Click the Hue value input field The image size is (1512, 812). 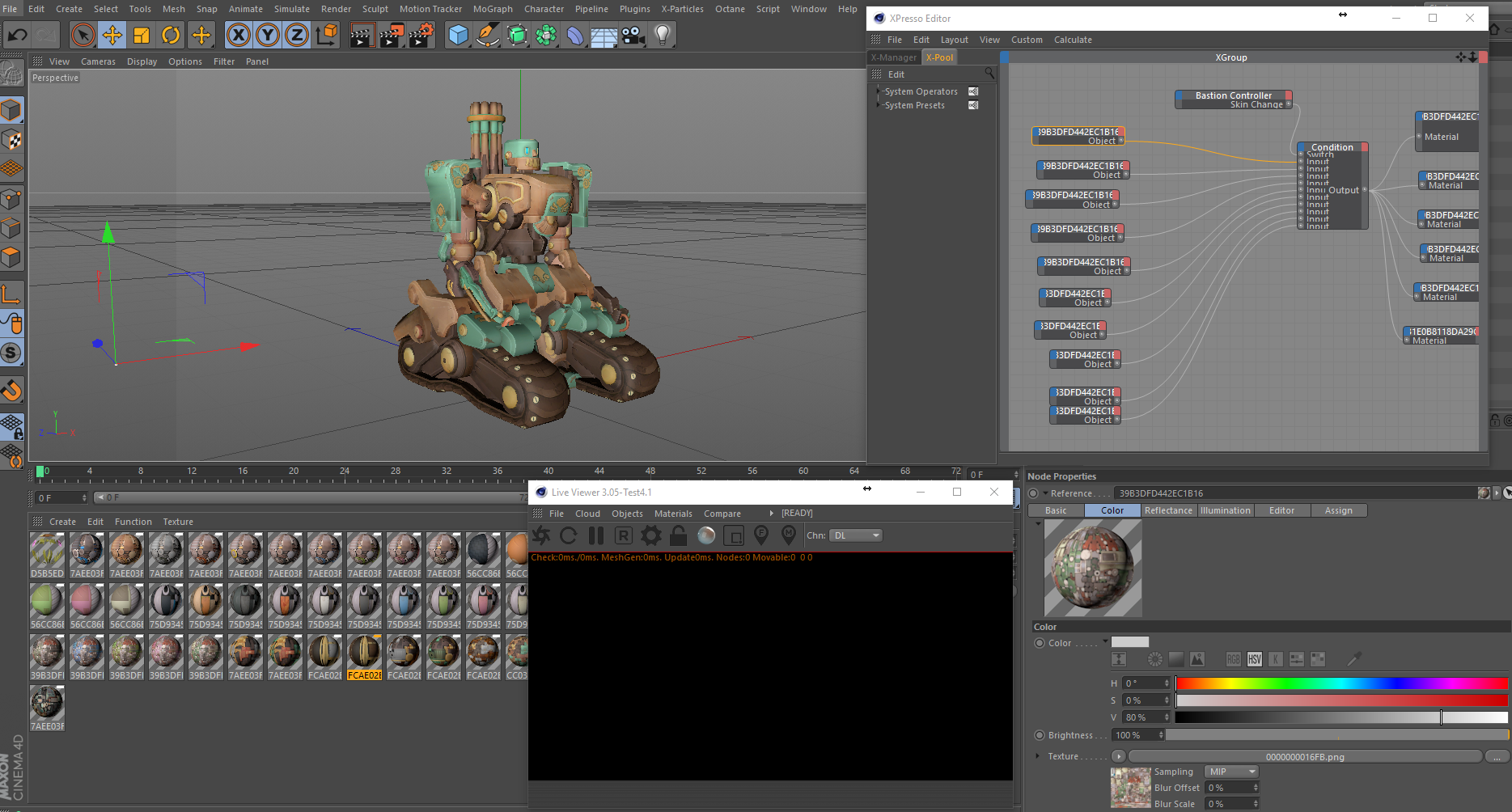coord(1146,683)
